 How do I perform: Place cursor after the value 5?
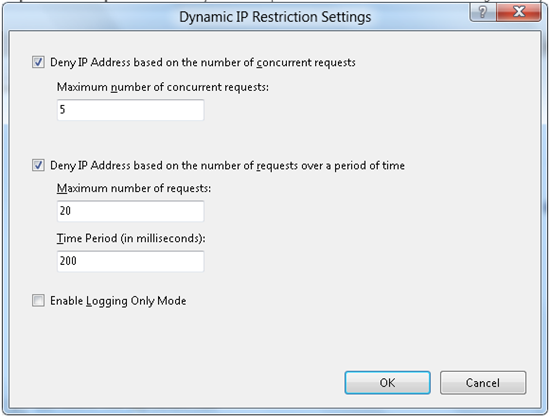coord(67,110)
